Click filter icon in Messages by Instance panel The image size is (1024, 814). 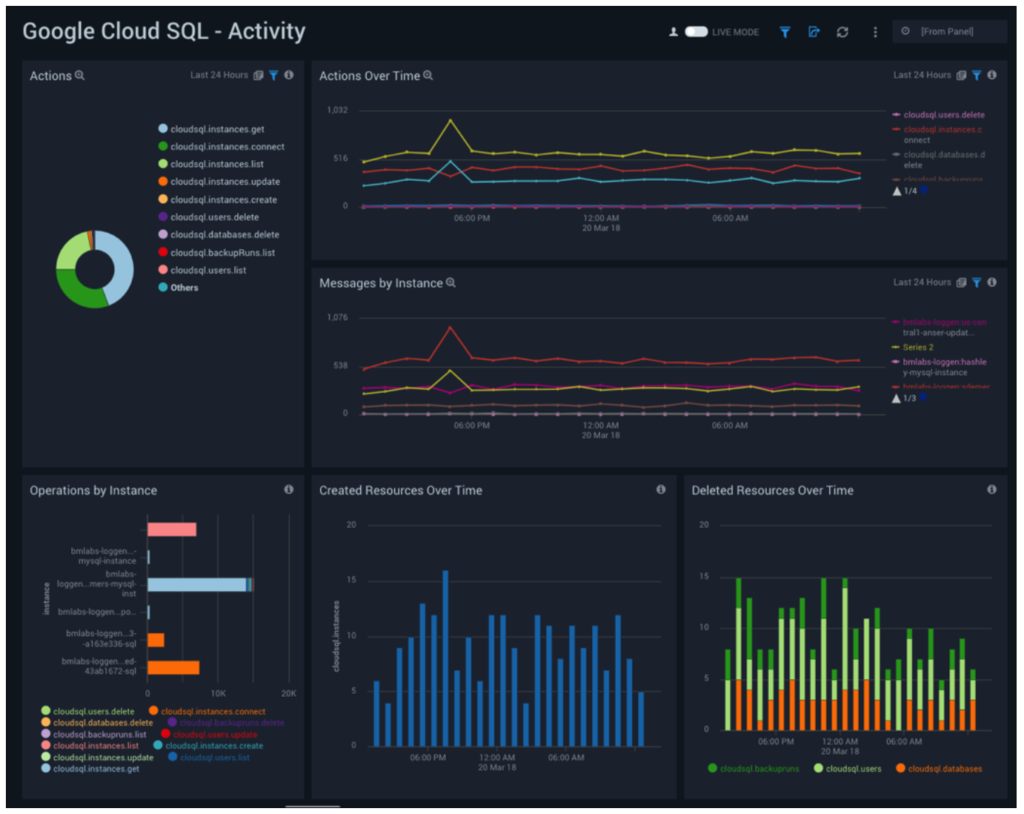pos(976,283)
